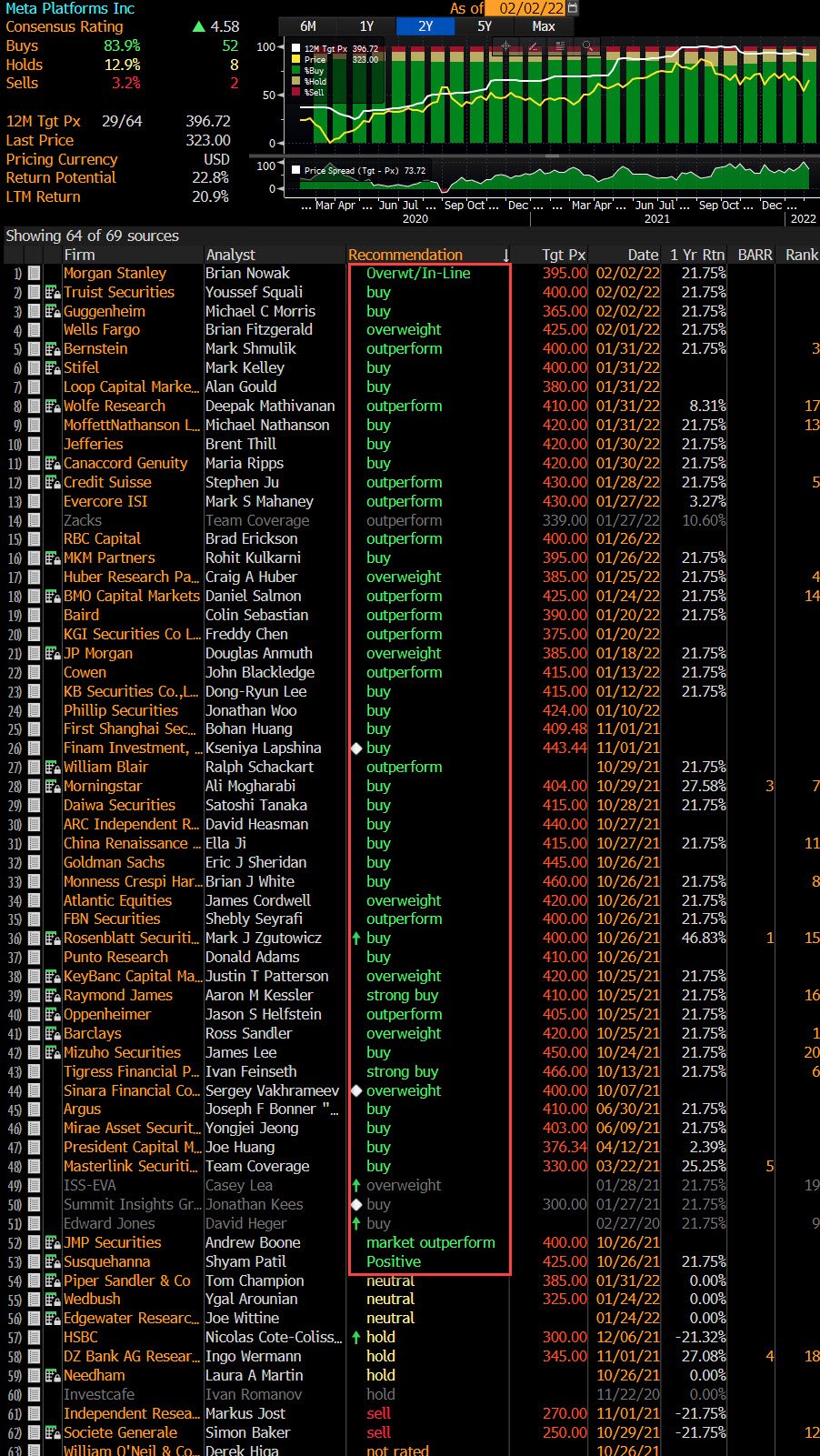820x1456 pixels.
Task: Click the Meta Platforms Inc title
Action: [x=70, y=8]
